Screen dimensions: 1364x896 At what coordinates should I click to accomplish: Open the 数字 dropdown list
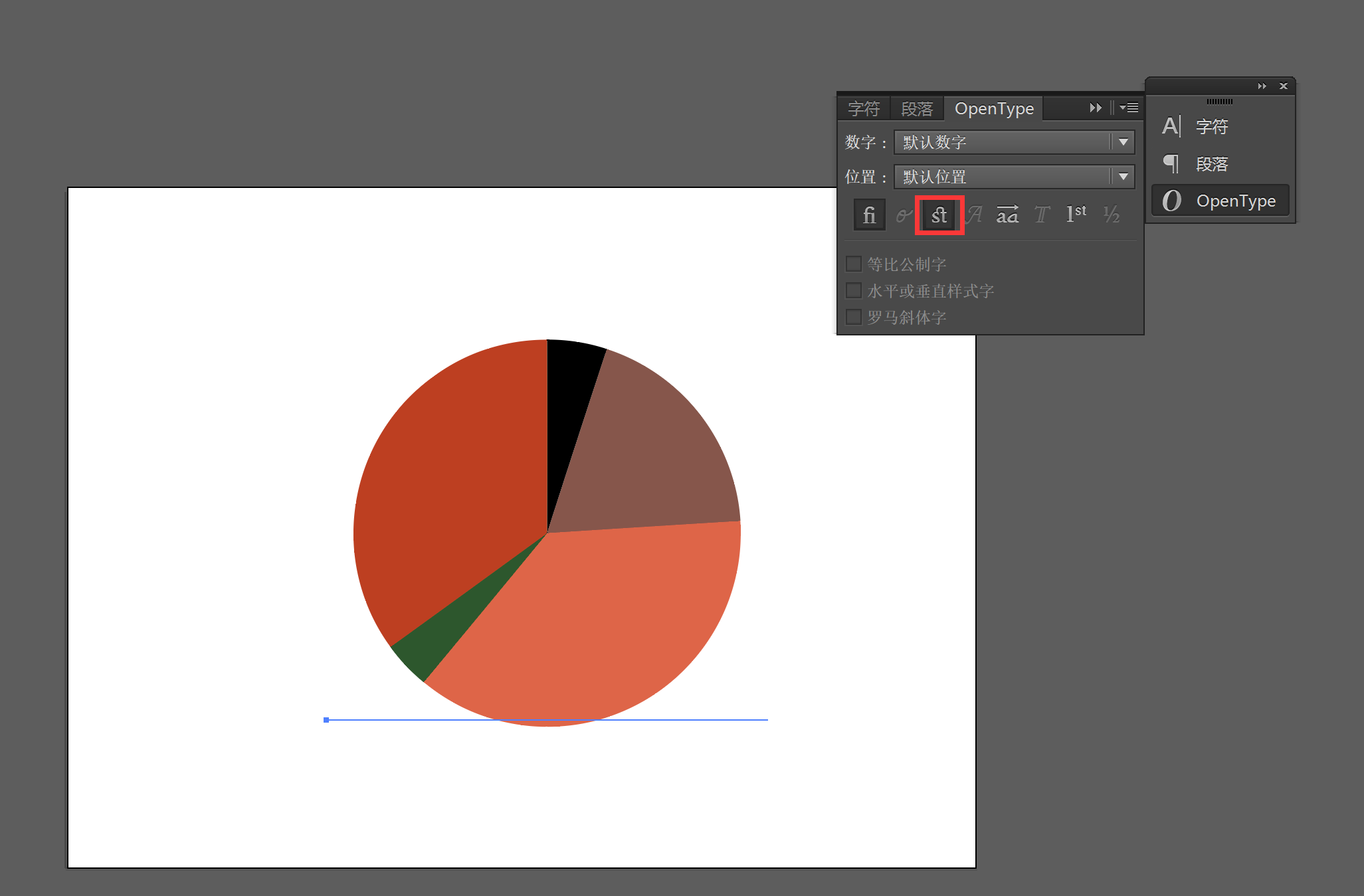pos(1123,142)
